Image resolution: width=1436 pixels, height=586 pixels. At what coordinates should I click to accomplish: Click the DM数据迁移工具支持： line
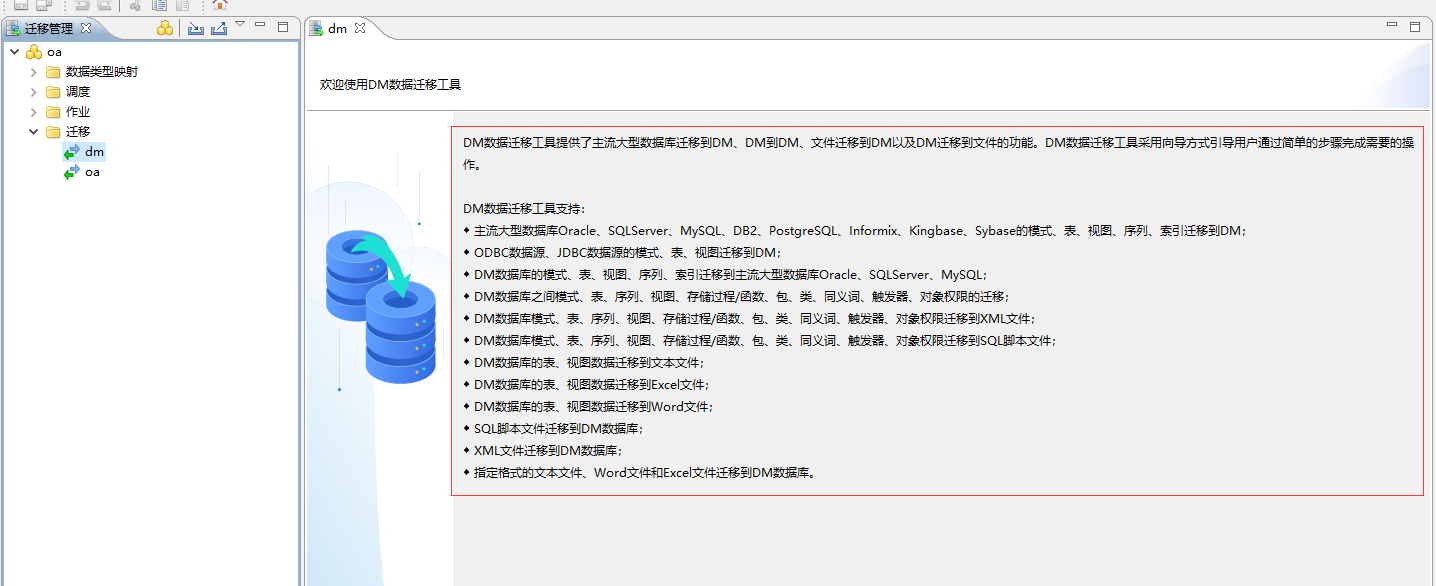tap(525, 209)
